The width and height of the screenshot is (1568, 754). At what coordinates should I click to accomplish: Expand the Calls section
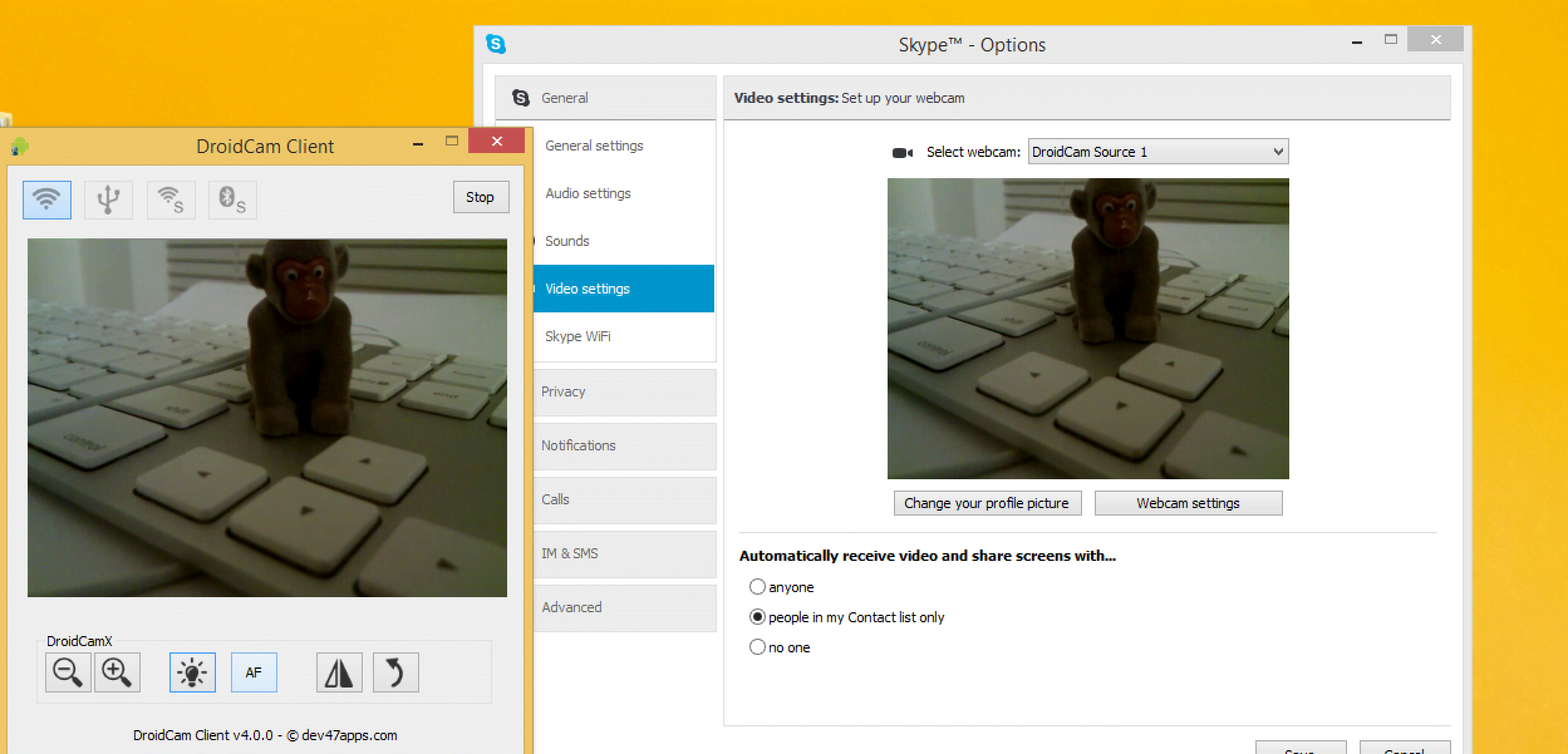625,500
